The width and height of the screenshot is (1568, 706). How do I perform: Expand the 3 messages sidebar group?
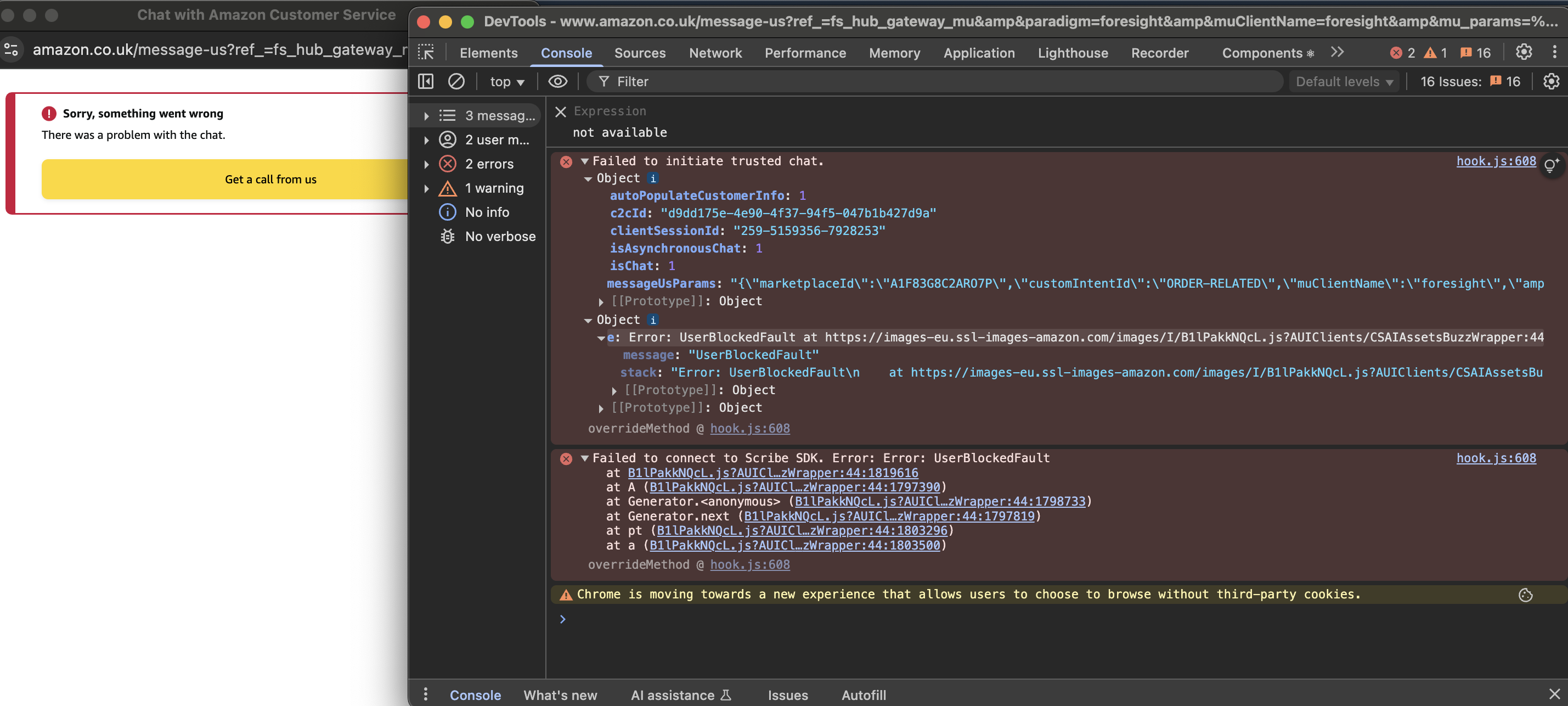(x=426, y=116)
